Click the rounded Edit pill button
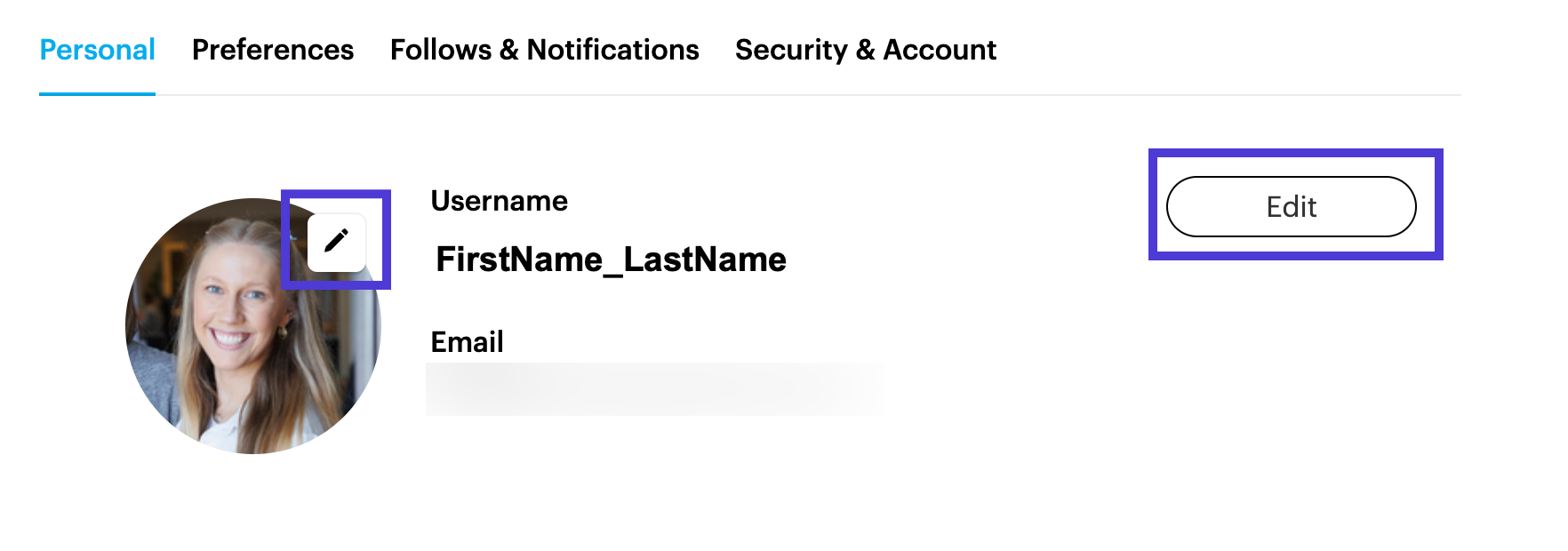The image size is (1568, 551). pyautogui.click(x=1291, y=207)
